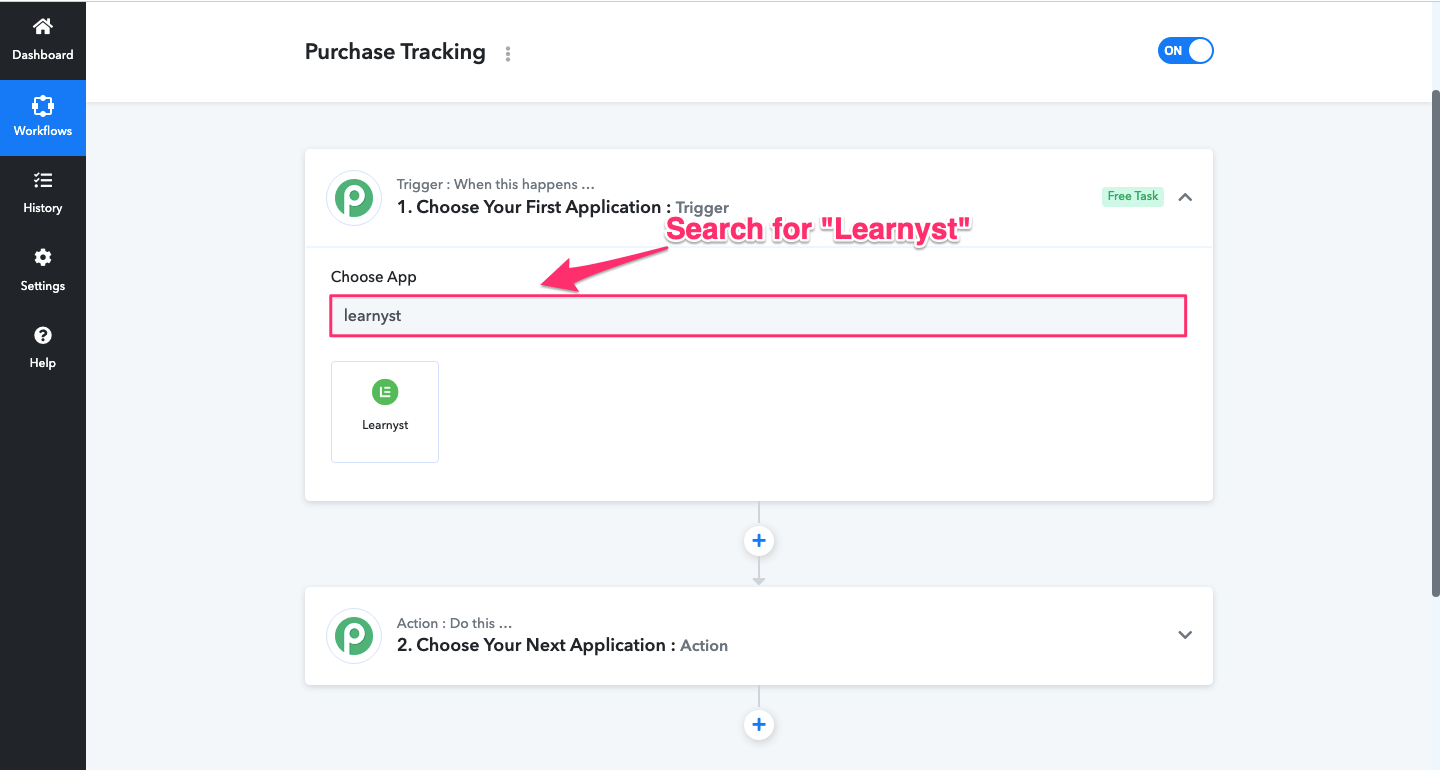
Task: Click the Free Task badge
Action: [1133, 196]
